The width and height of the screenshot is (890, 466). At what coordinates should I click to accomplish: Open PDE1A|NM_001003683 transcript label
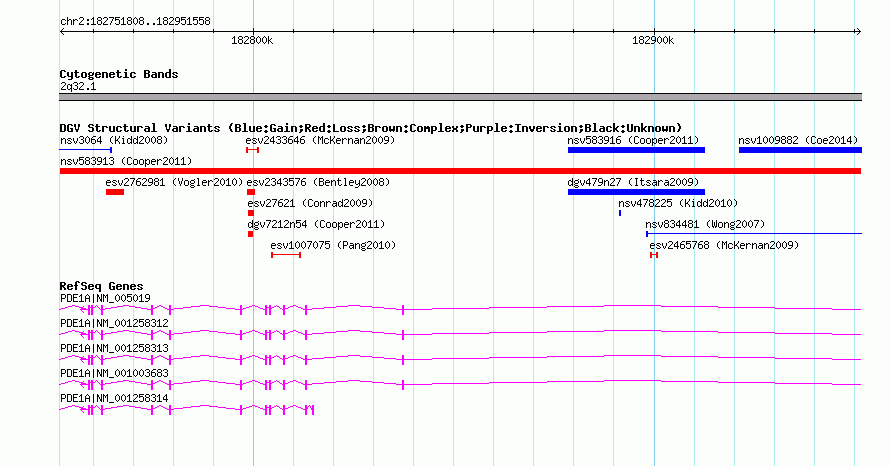(x=114, y=373)
